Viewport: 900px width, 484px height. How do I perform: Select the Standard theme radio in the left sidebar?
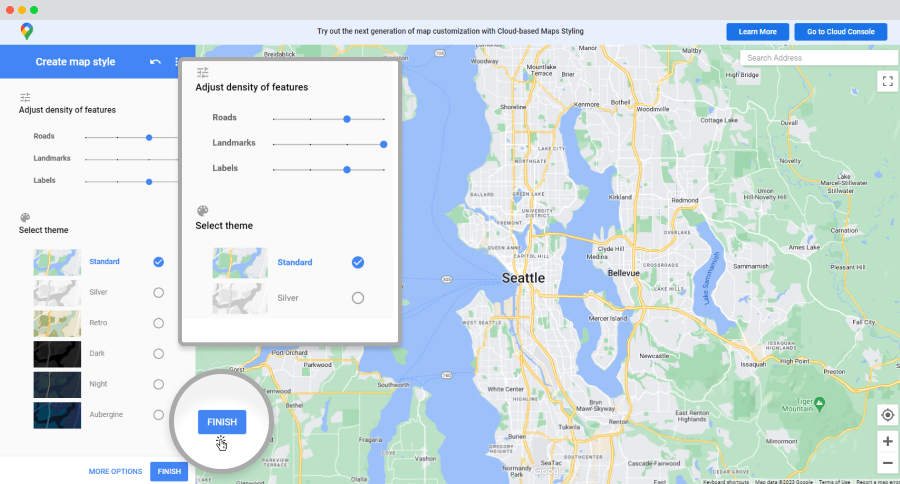pos(158,262)
